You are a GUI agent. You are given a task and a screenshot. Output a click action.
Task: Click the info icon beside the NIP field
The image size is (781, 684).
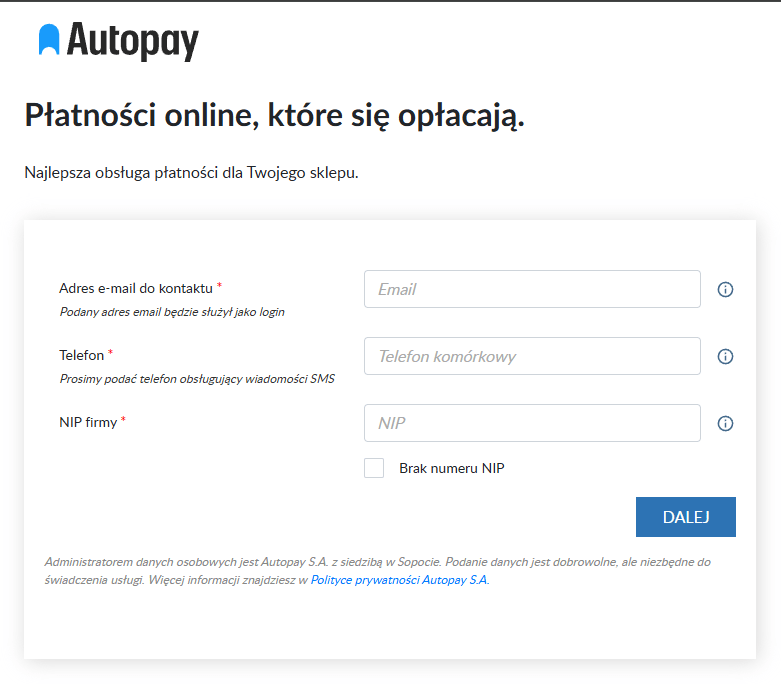coord(726,424)
